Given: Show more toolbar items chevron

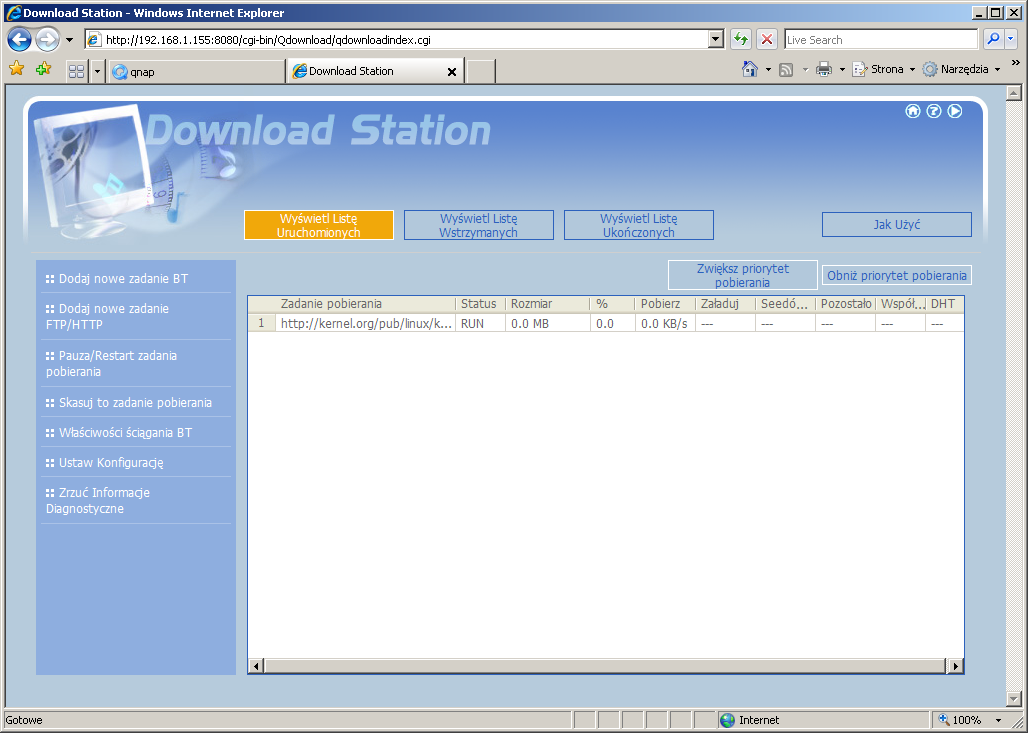Looking at the screenshot, I should coord(1016,63).
